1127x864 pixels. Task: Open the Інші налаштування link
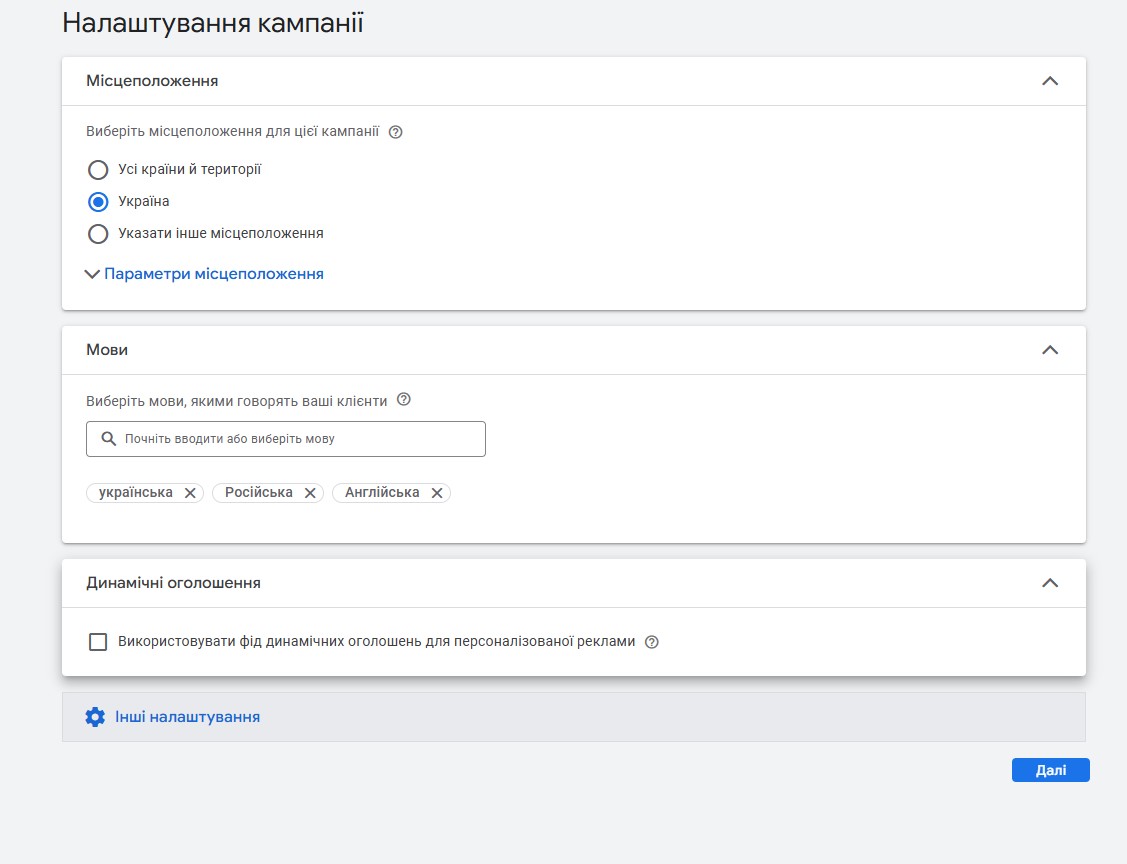tap(187, 717)
